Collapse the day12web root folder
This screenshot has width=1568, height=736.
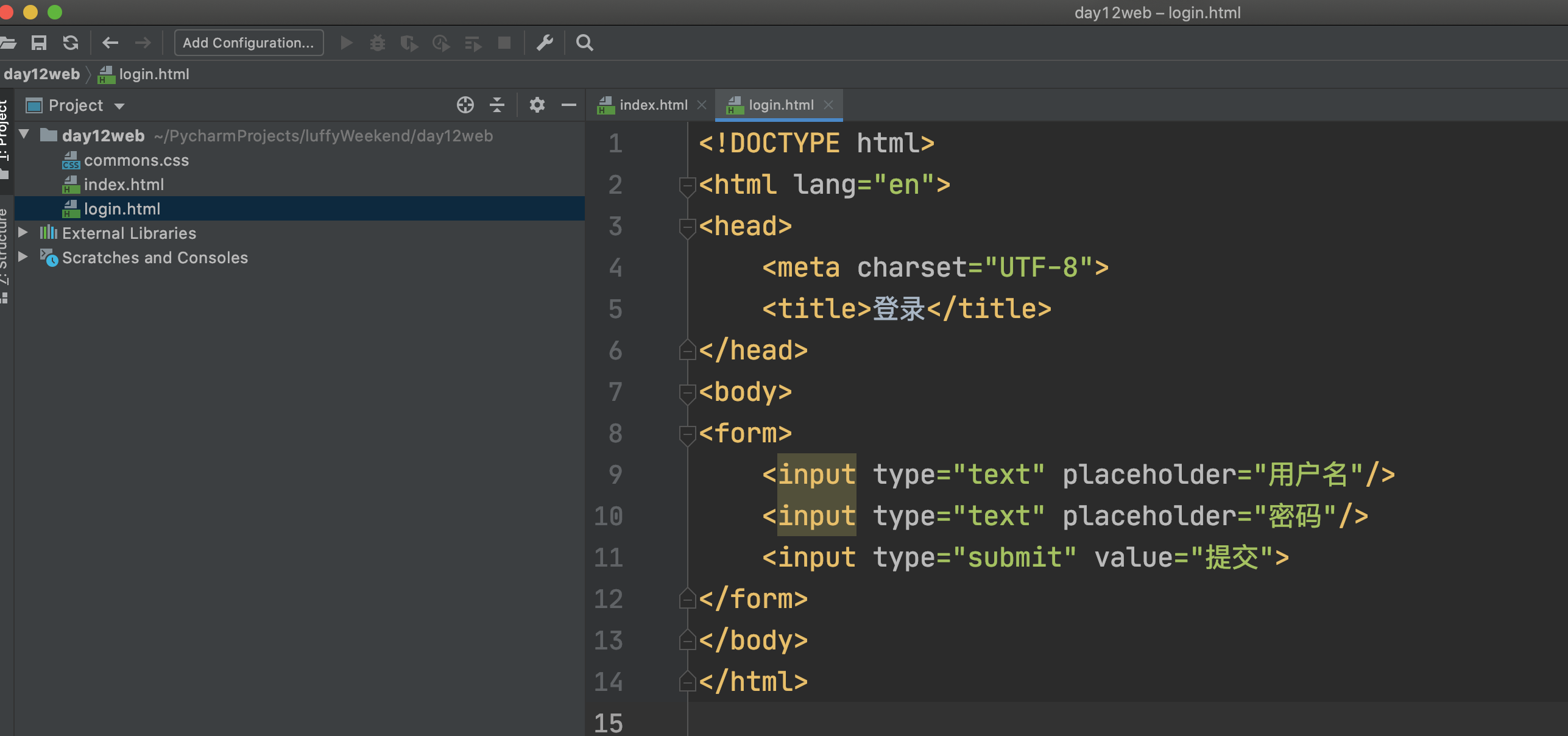[24, 135]
